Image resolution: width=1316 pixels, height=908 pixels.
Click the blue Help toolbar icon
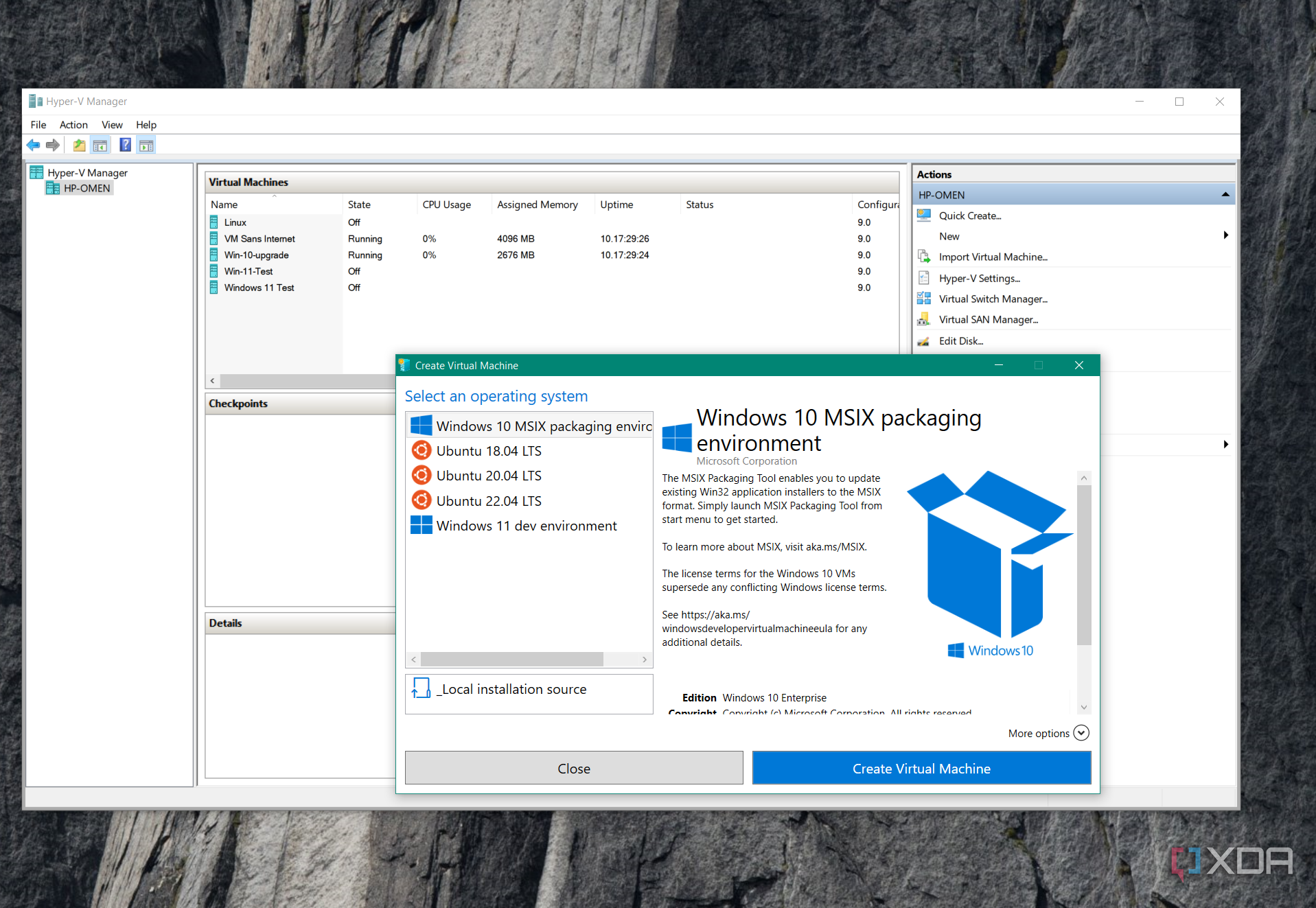pyautogui.click(x=125, y=145)
